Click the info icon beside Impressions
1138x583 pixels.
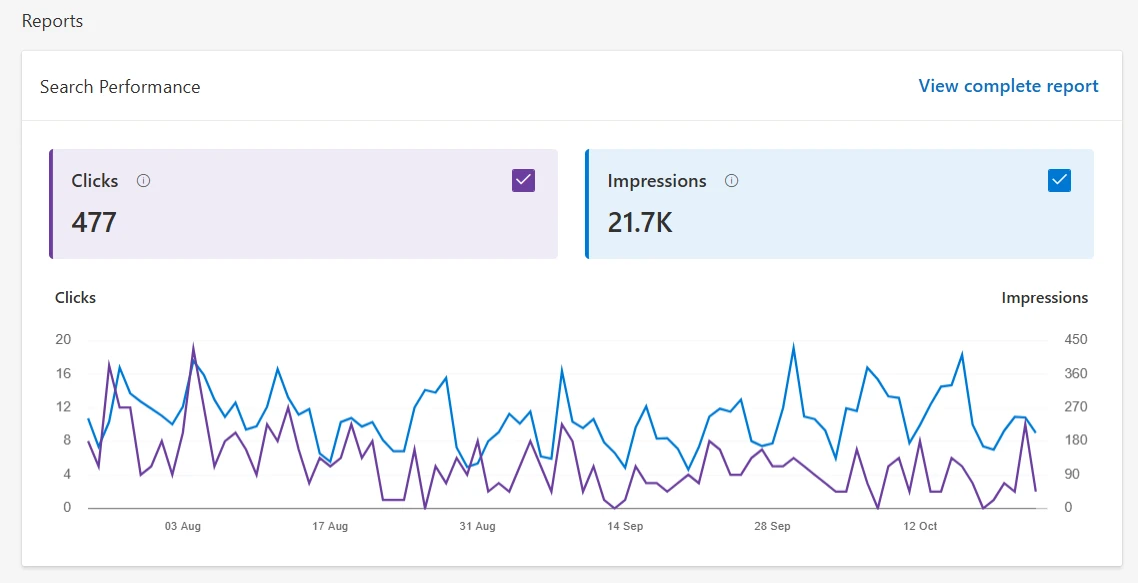(731, 181)
